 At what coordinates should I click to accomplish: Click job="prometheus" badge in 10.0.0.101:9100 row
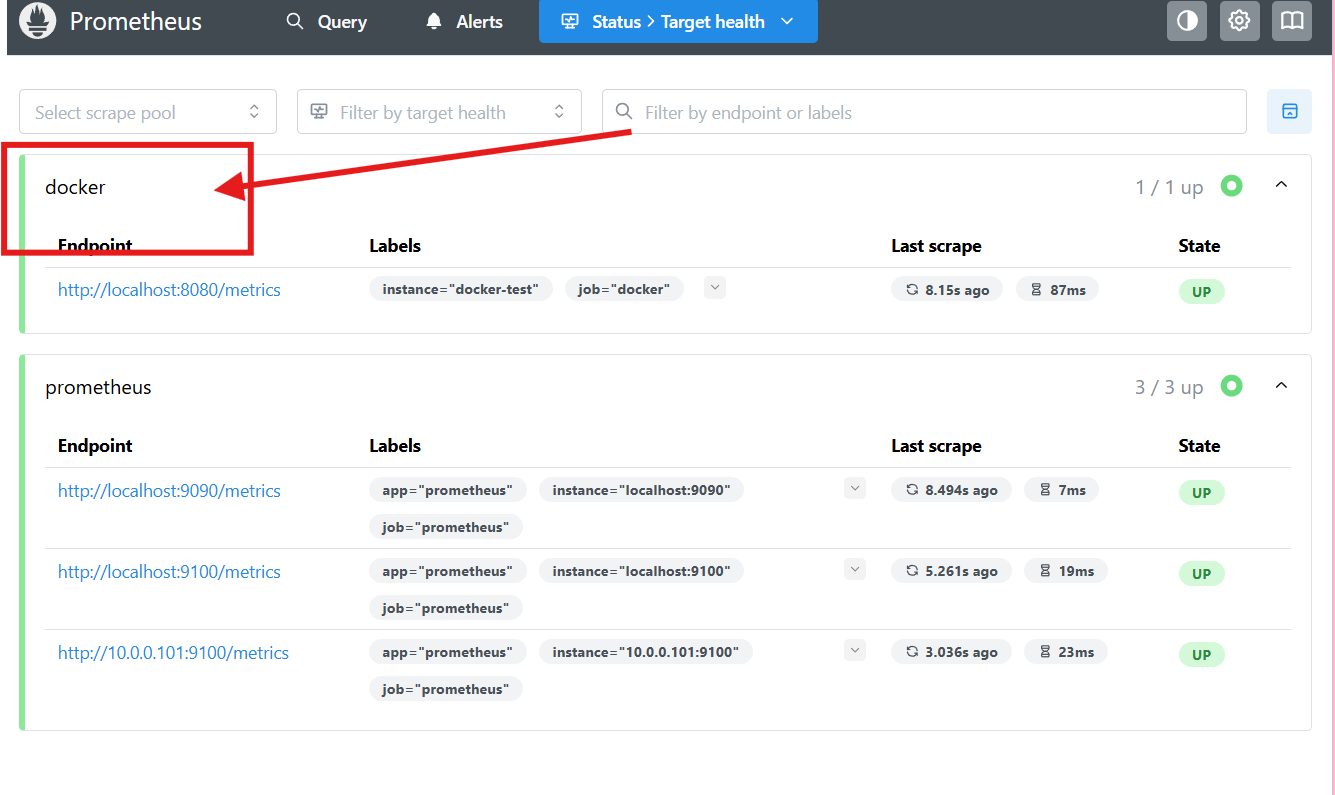[446, 689]
